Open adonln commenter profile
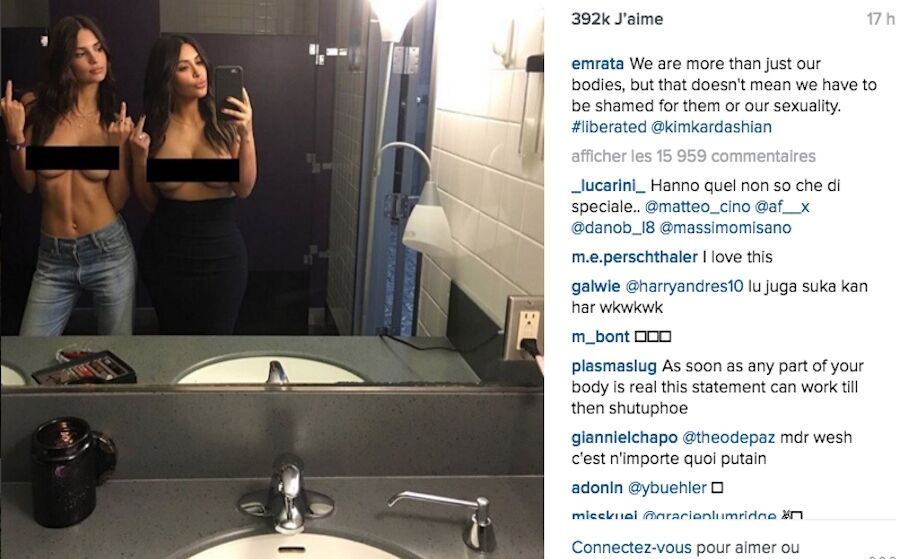Screen dimensions: 900x559 coord(597,488)
